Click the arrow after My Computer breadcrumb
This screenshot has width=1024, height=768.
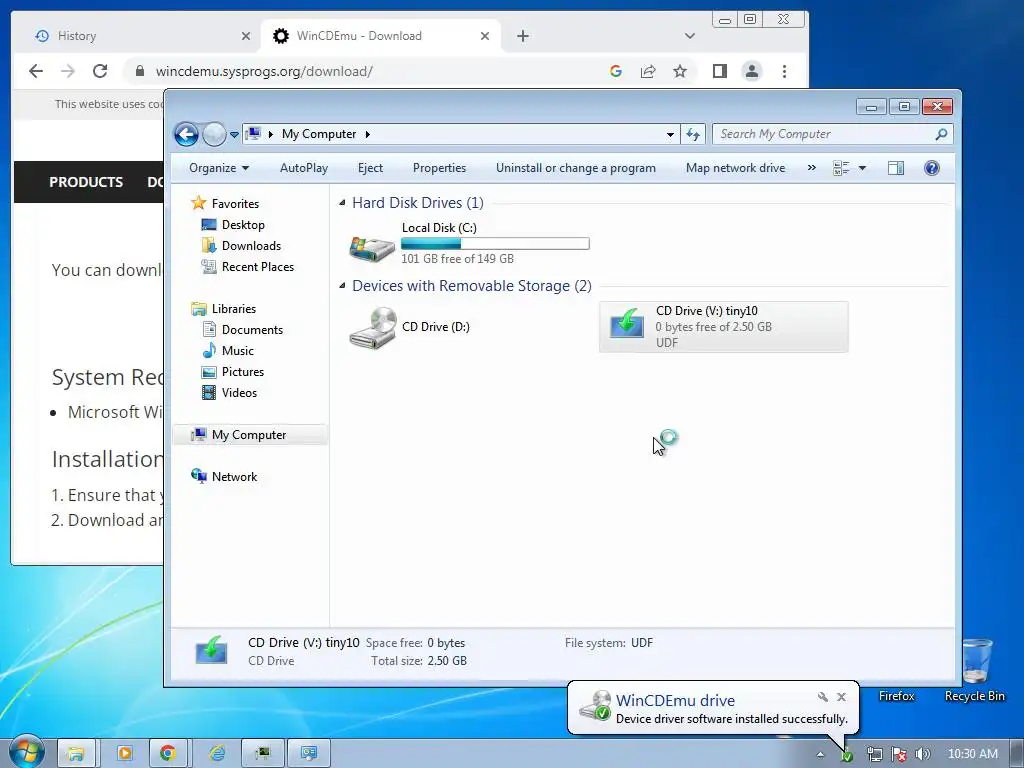click(368, 134)
